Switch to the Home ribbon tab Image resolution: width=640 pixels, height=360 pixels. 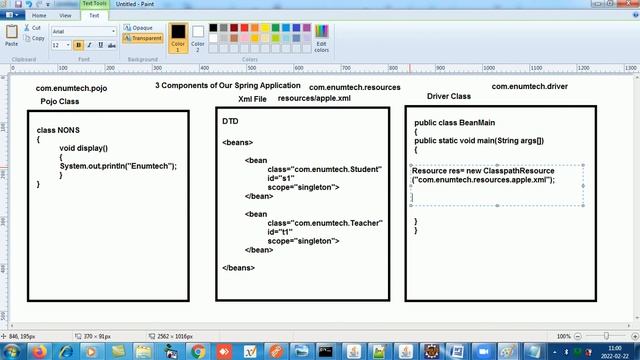tap(39, 16)
